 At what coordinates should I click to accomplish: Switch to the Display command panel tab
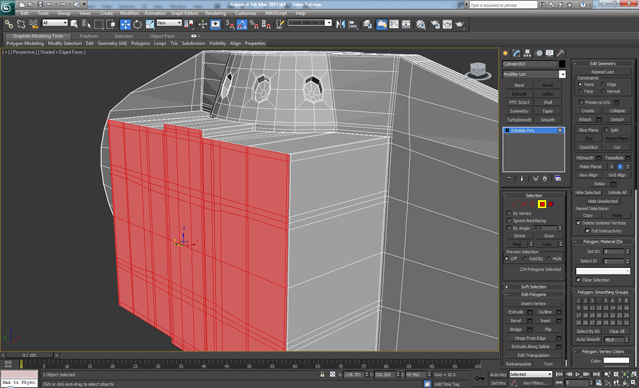point(550,53)
